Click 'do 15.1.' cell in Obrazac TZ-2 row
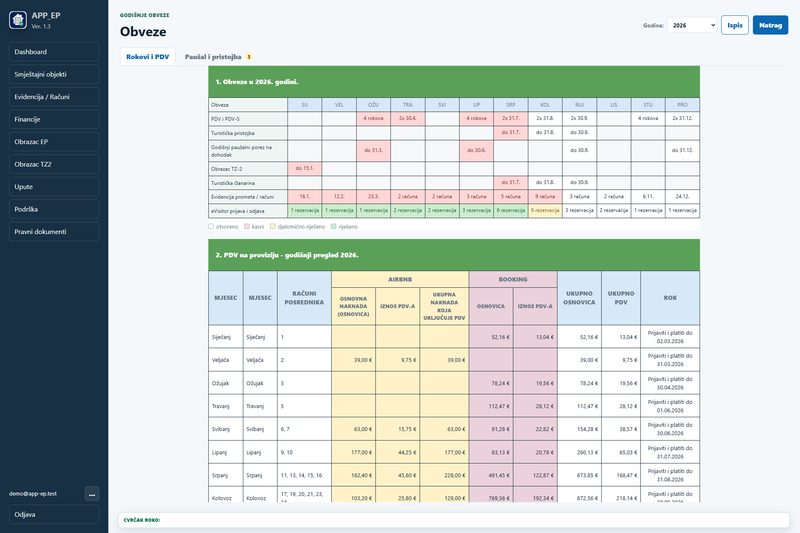This screenshot has height=533, width=800. [x=305, y=168]
